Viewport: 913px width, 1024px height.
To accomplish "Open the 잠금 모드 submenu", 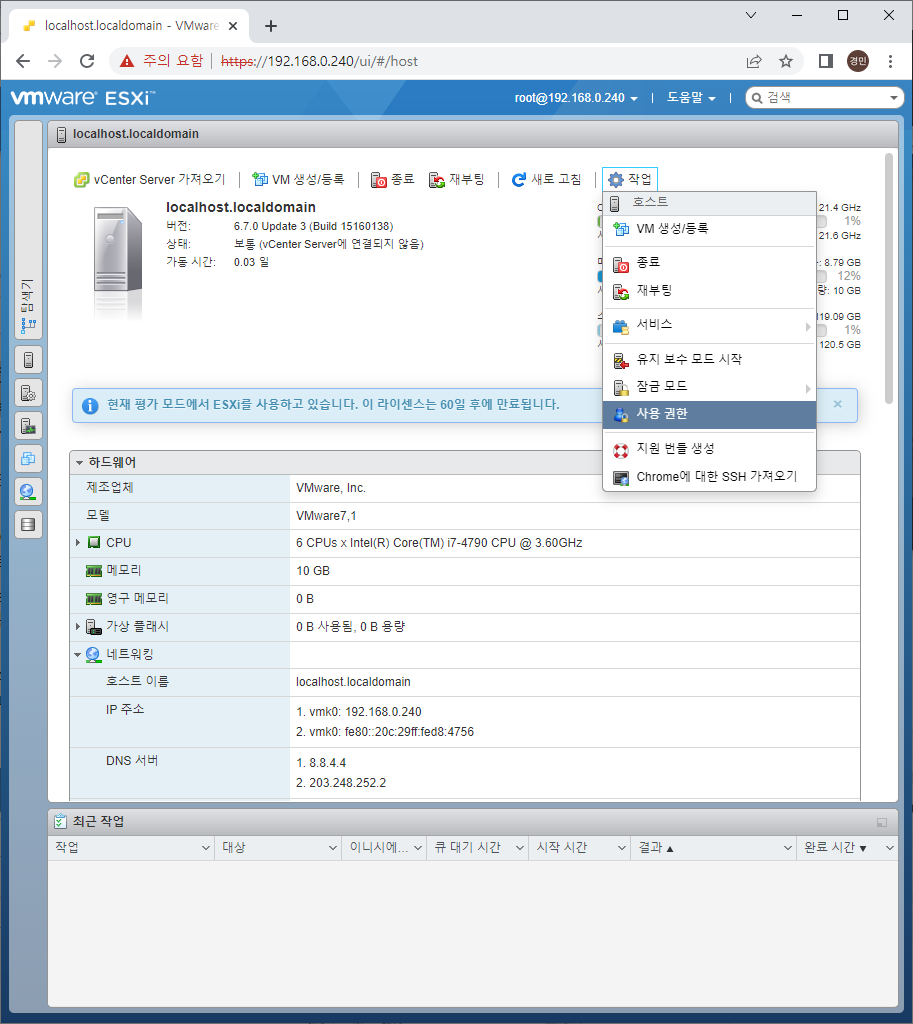I will click(709, 387).
